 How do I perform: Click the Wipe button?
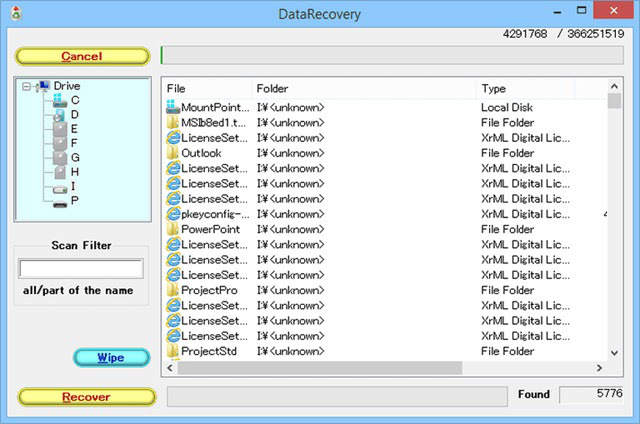(111, 357)
